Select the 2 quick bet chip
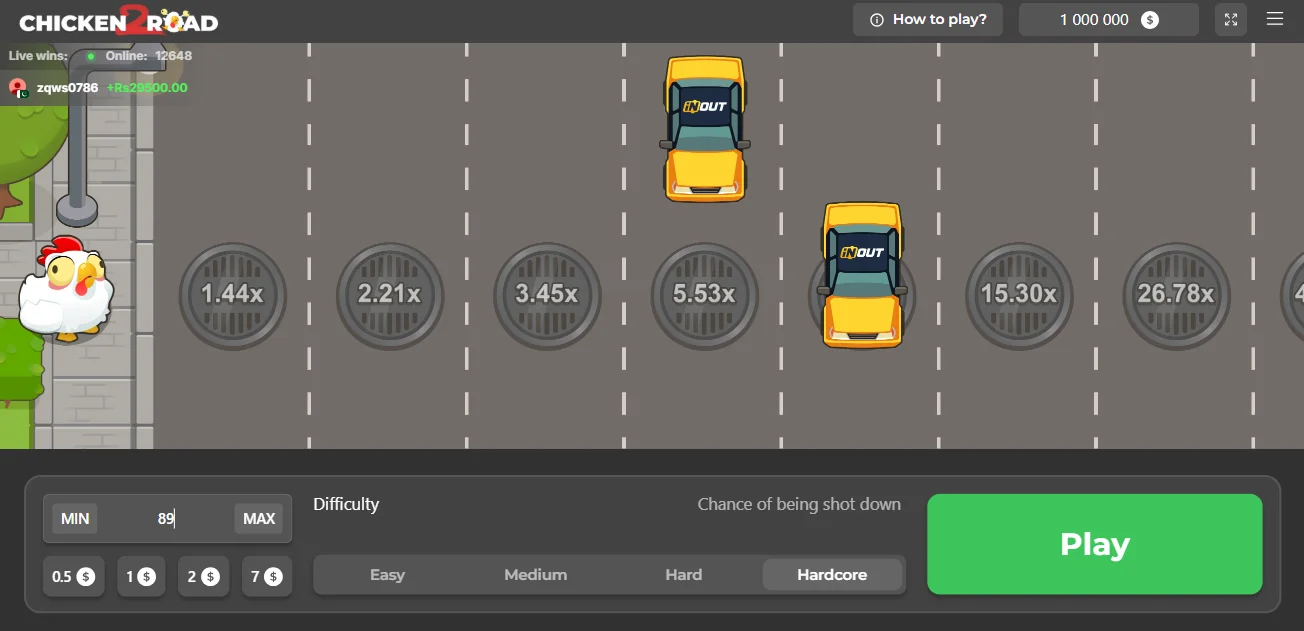Viewport: 1304px width, 631px height. tap(203, 576)
